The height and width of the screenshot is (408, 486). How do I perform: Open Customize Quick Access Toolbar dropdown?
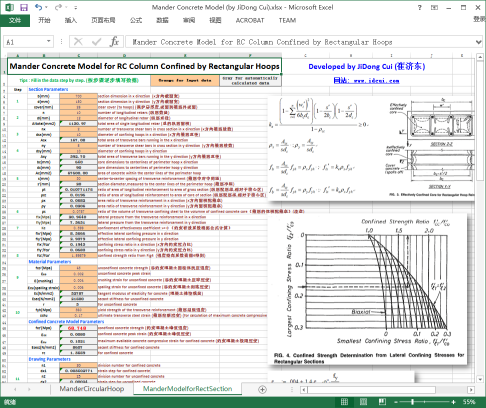(76, 7)
